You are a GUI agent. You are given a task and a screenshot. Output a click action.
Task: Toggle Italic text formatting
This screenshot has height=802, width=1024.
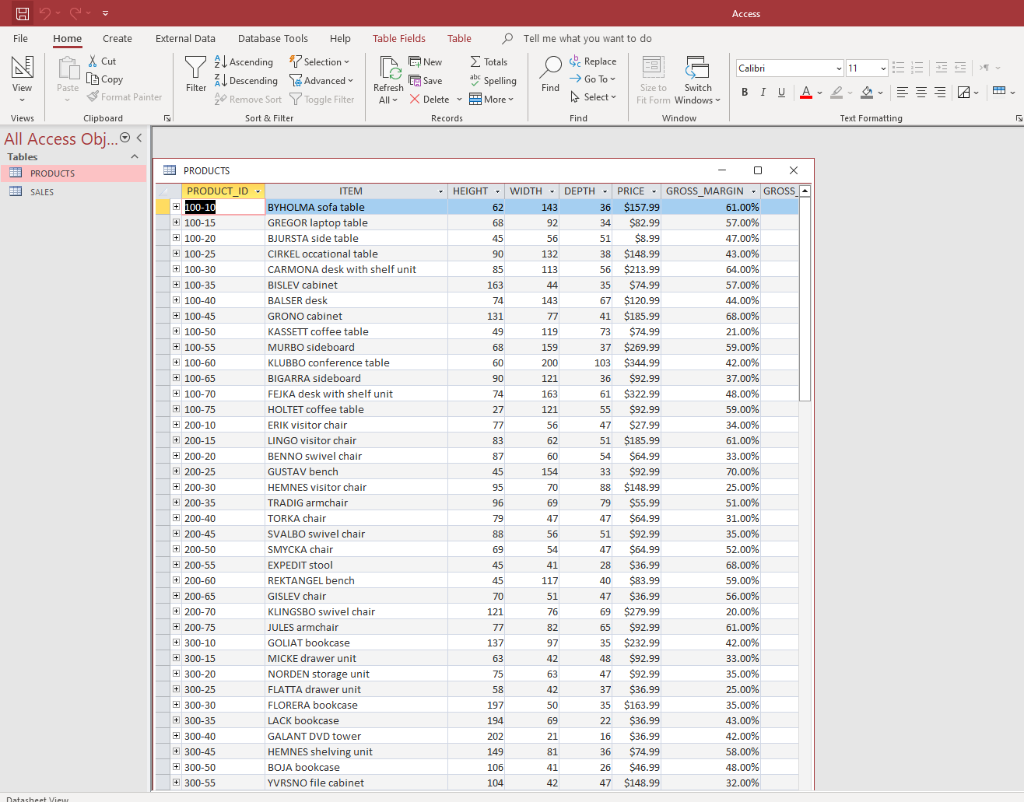763,92
